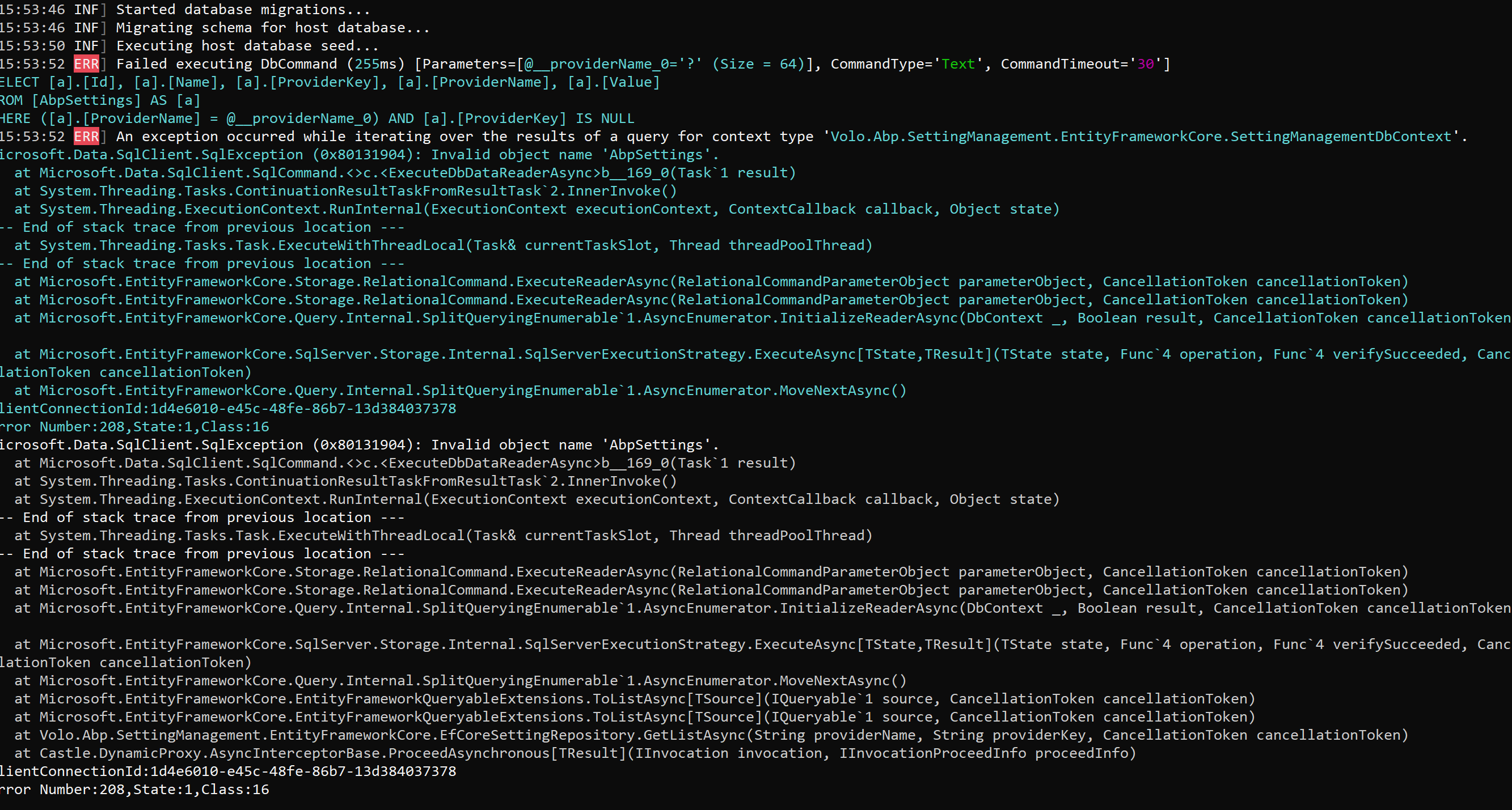Click '[AbpSettings] AS [a]' in the SQL query
This screenshot has width=1512, height=810.
(116, 100)
